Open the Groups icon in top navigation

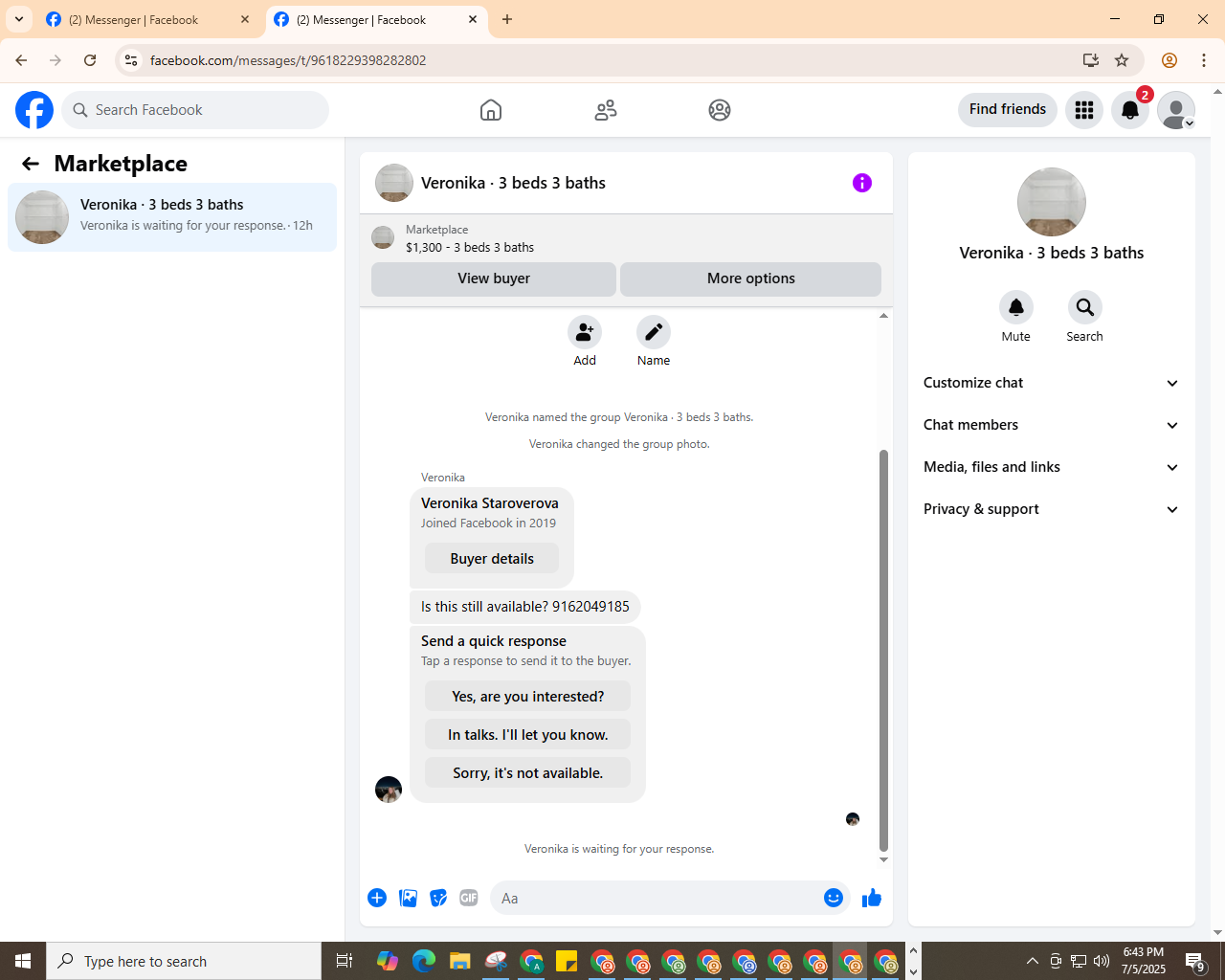[720, 110]
